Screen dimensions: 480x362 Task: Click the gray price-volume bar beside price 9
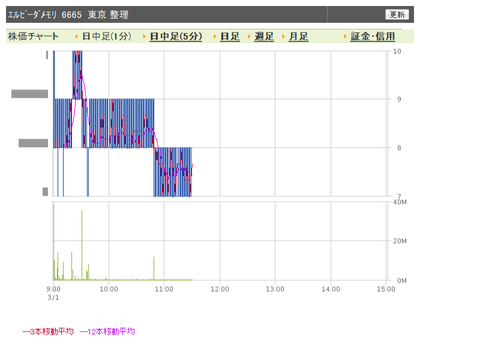pyautogui.click(x=30, y=94)
